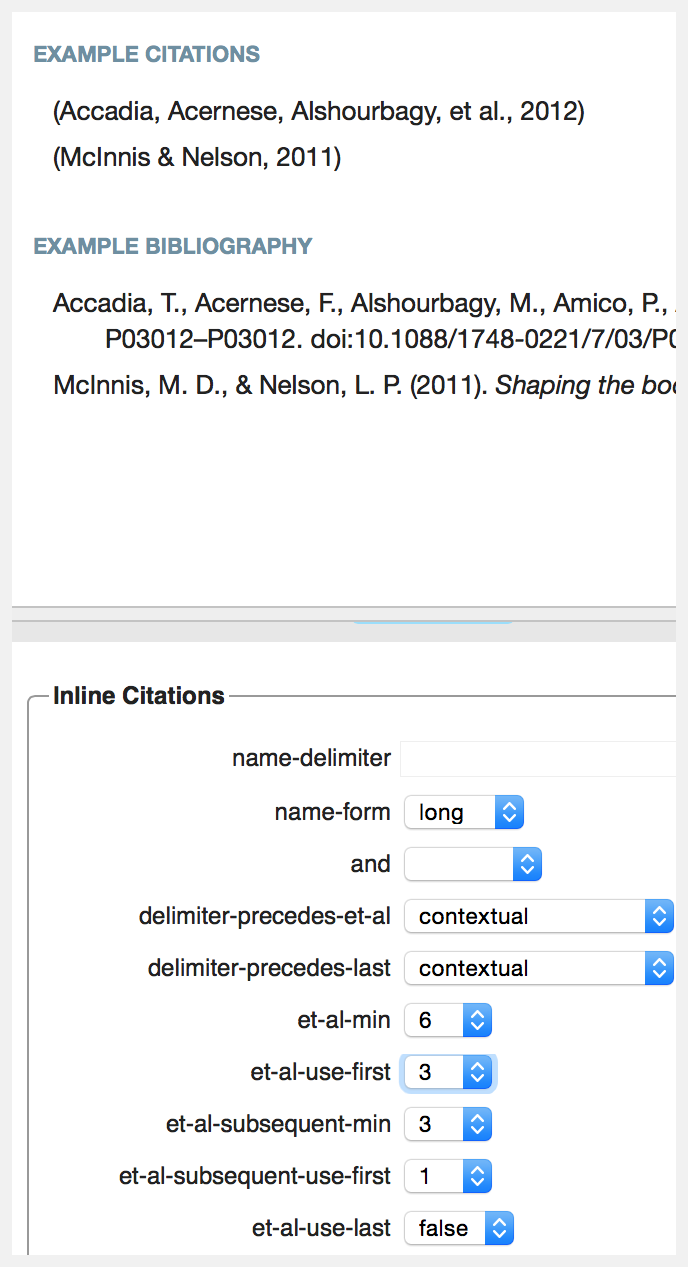
Task: Click the pane divider handle between preview and settings
Action: pos(432,622)
